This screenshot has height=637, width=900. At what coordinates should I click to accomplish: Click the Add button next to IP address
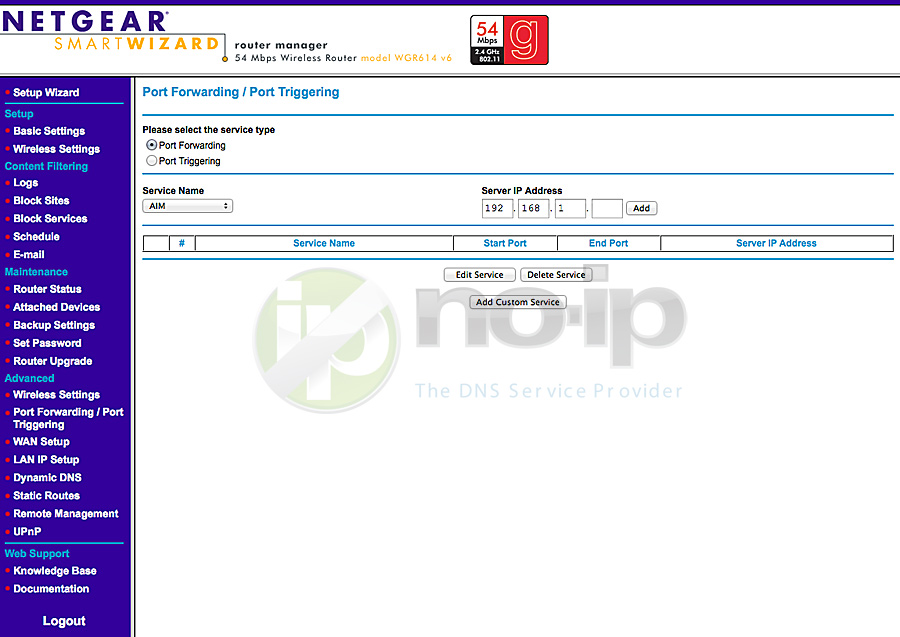[x=641, y=208]
